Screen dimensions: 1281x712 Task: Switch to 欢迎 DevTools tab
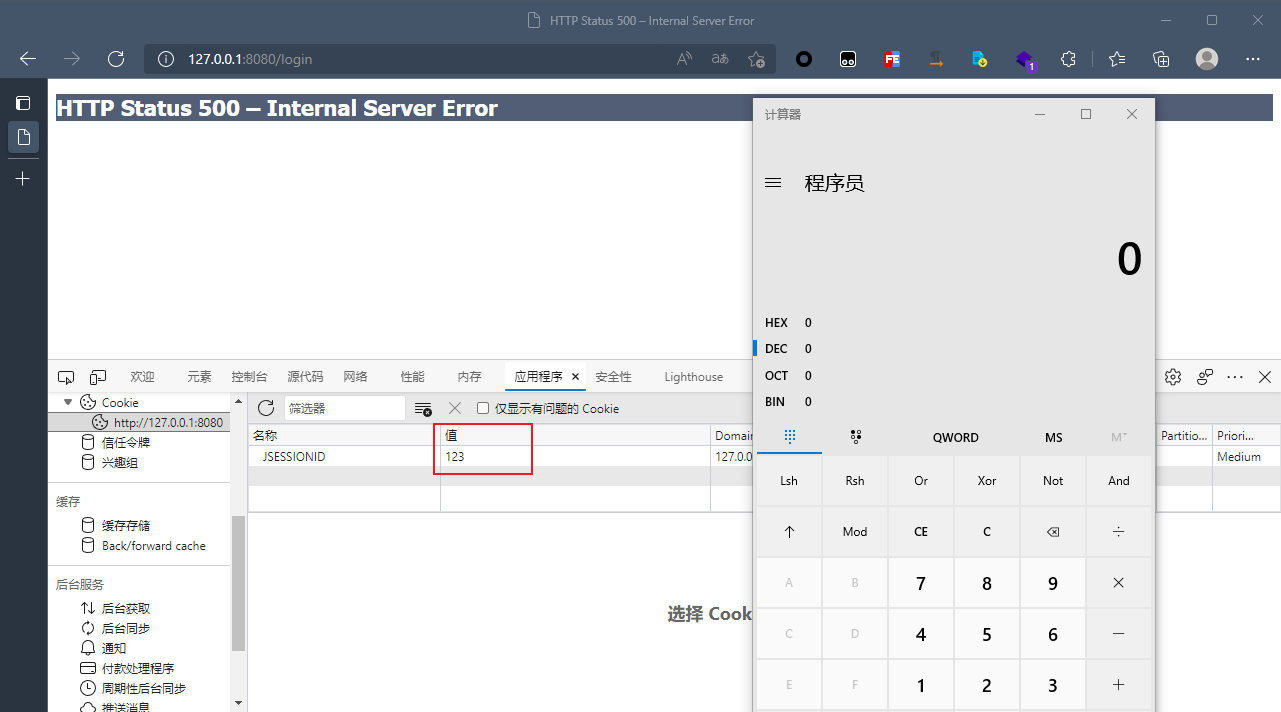(142, 377)
